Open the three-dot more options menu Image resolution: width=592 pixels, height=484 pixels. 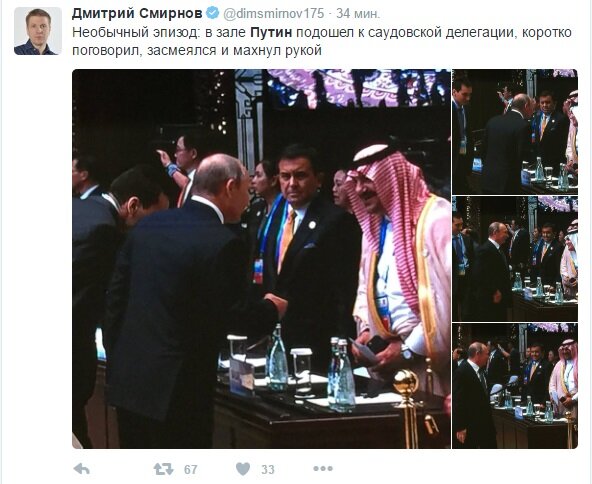323,469
